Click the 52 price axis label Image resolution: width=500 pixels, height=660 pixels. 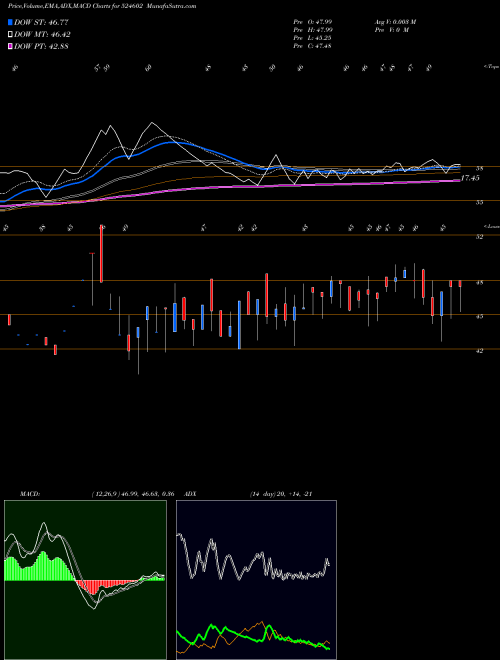479,237
